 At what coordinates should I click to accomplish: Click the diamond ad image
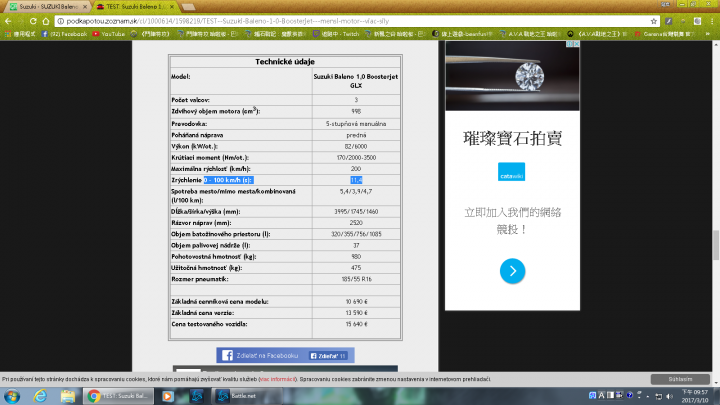tap(512, 76)
